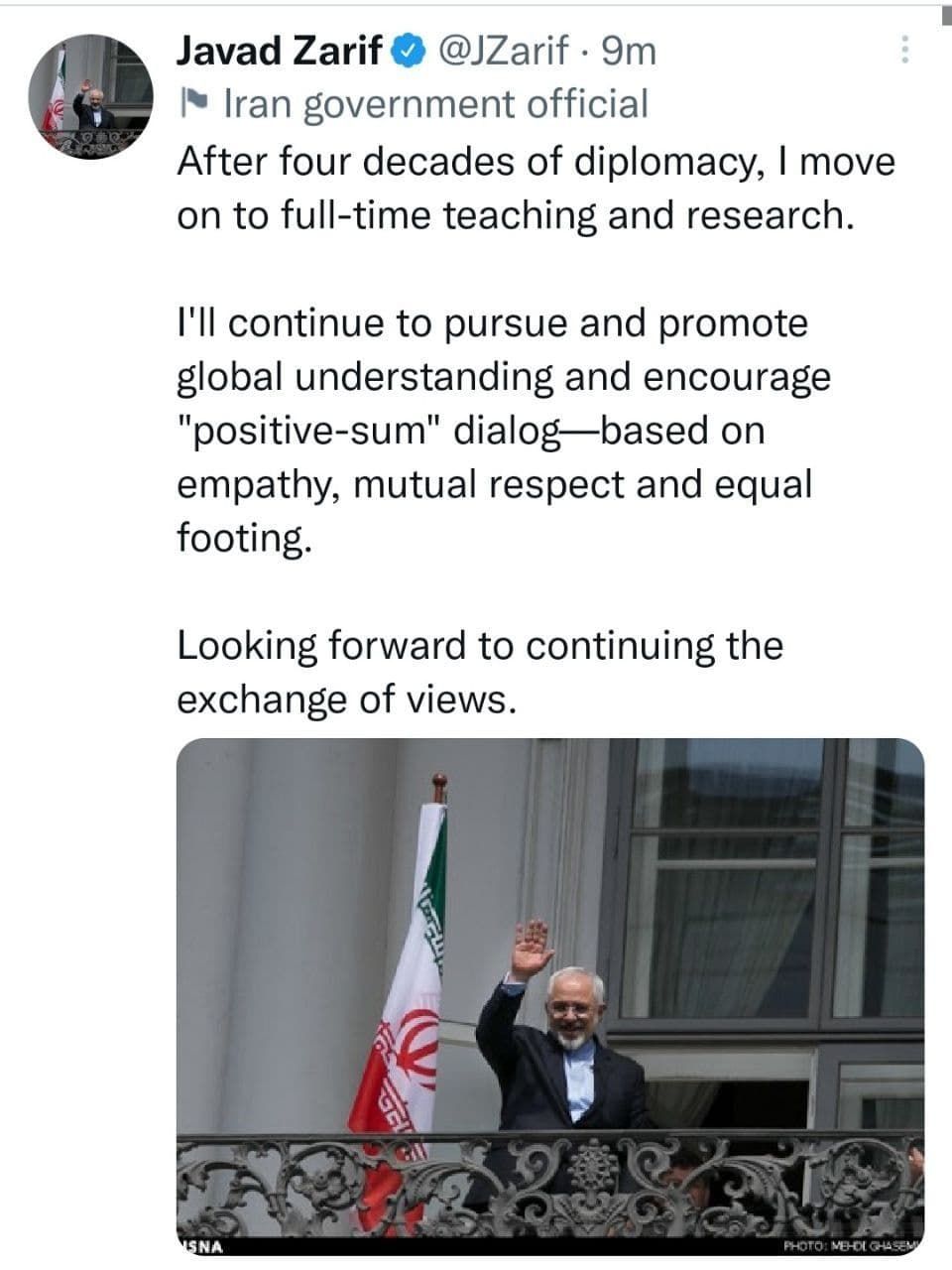The height and width of the screenshot is (1270, 952).
Task: Open the Javad Zarif display name link
Action: click(281, 51)
